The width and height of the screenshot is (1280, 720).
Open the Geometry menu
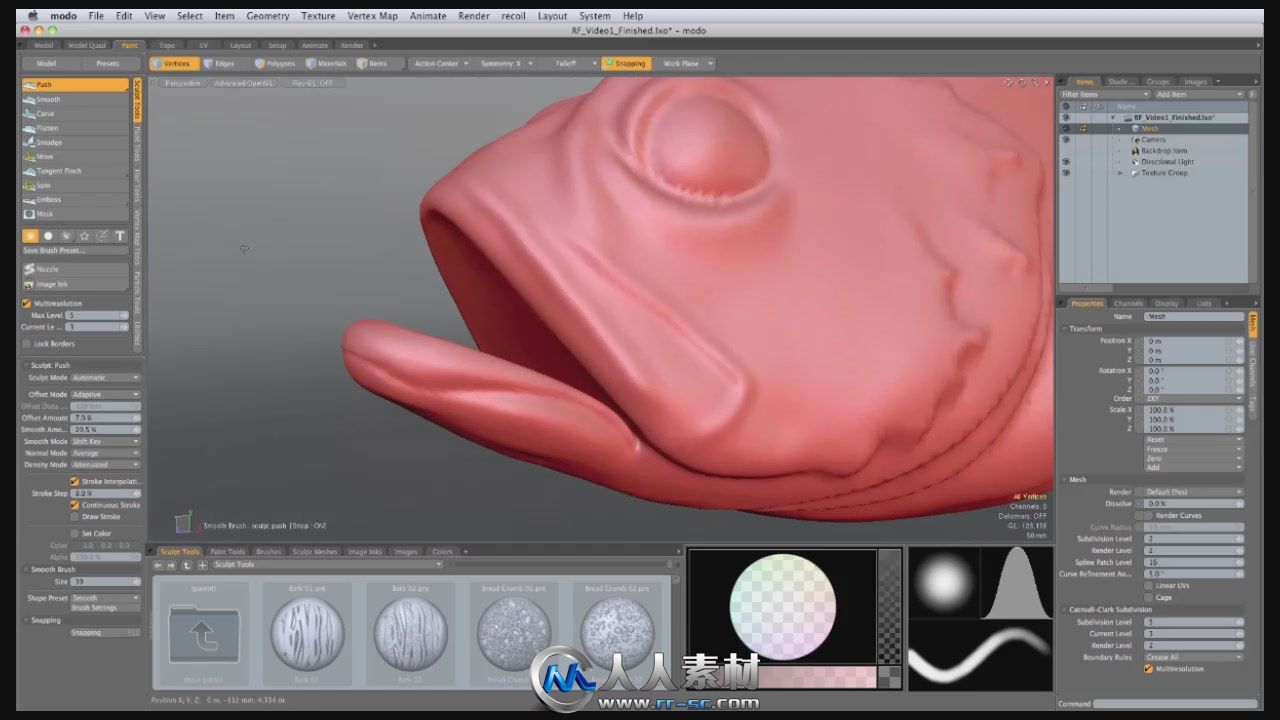point(268,16)
